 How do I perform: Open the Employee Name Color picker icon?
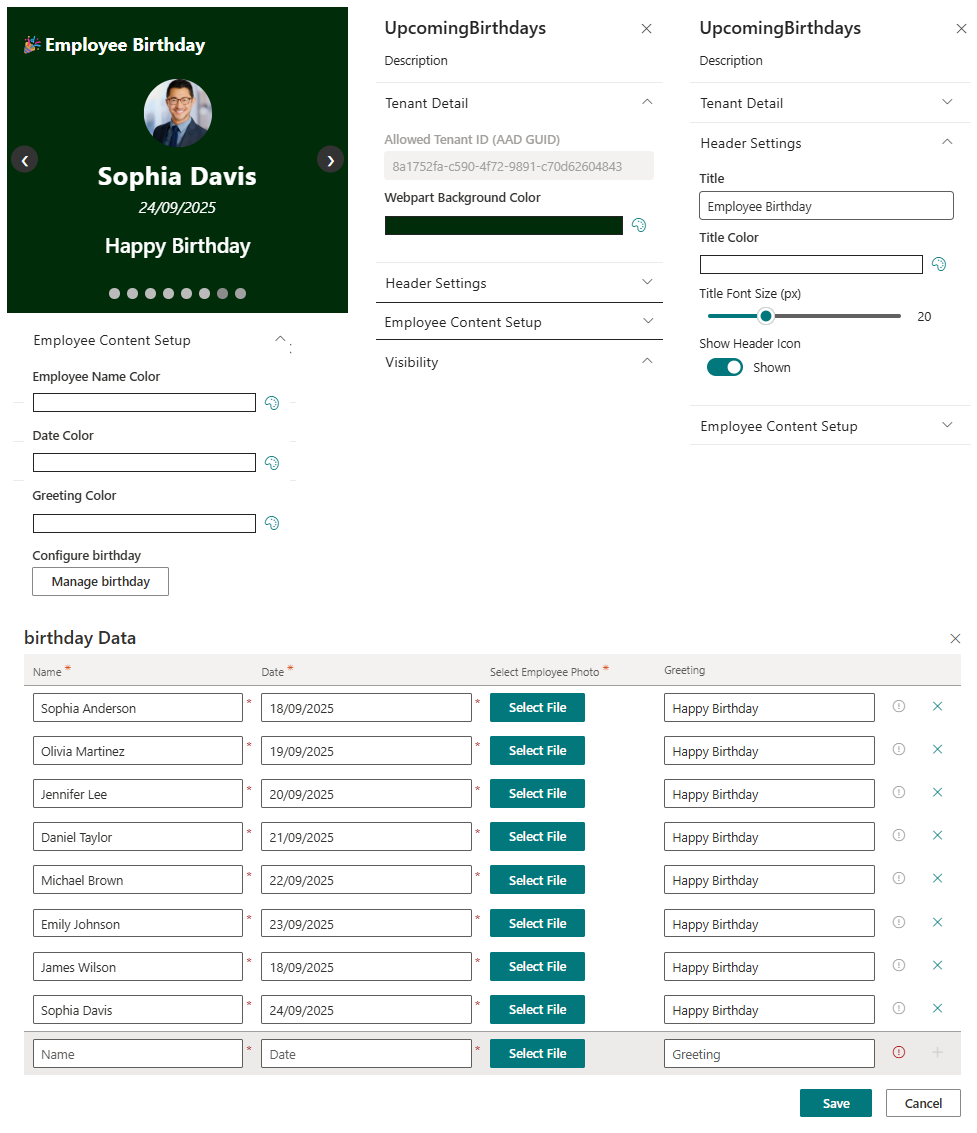tap(271, 403)
